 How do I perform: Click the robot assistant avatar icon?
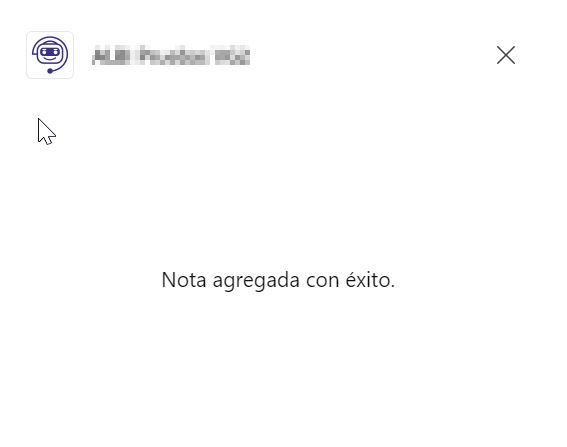pos(50,55)
